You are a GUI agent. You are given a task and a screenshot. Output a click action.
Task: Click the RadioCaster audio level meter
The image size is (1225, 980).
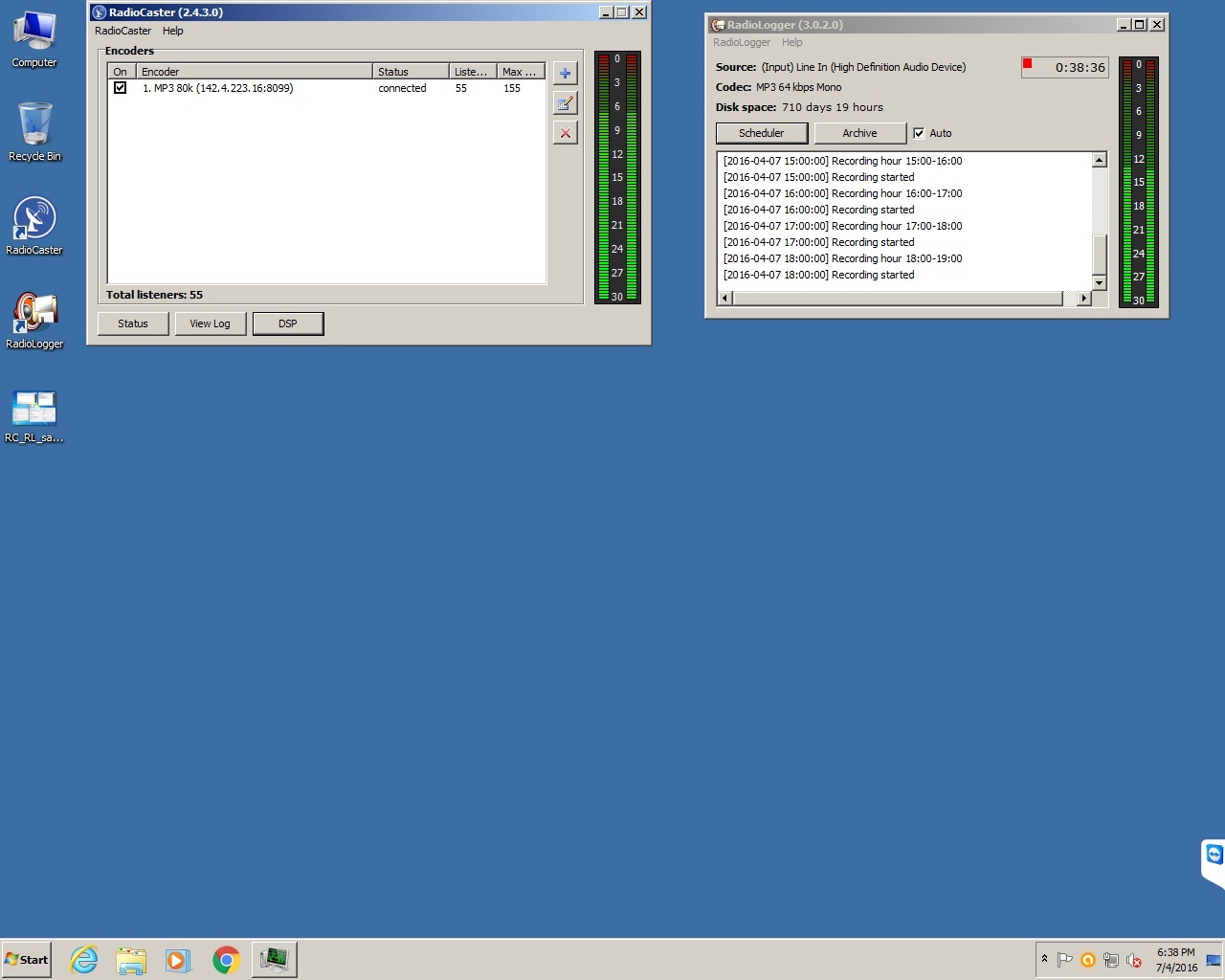pos(617,177)
